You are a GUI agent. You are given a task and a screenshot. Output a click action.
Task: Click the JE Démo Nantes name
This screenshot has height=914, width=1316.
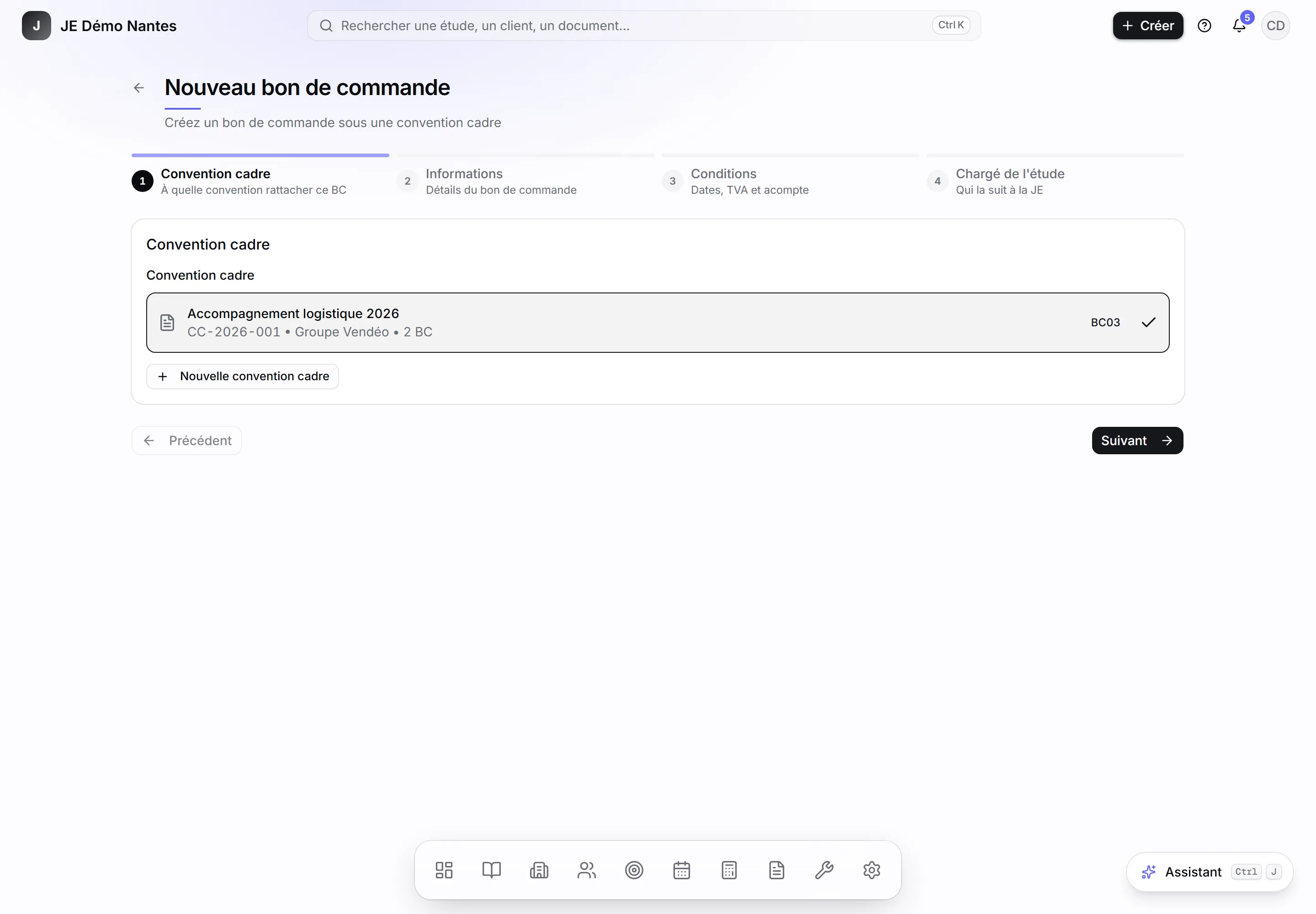click(118, 26)
